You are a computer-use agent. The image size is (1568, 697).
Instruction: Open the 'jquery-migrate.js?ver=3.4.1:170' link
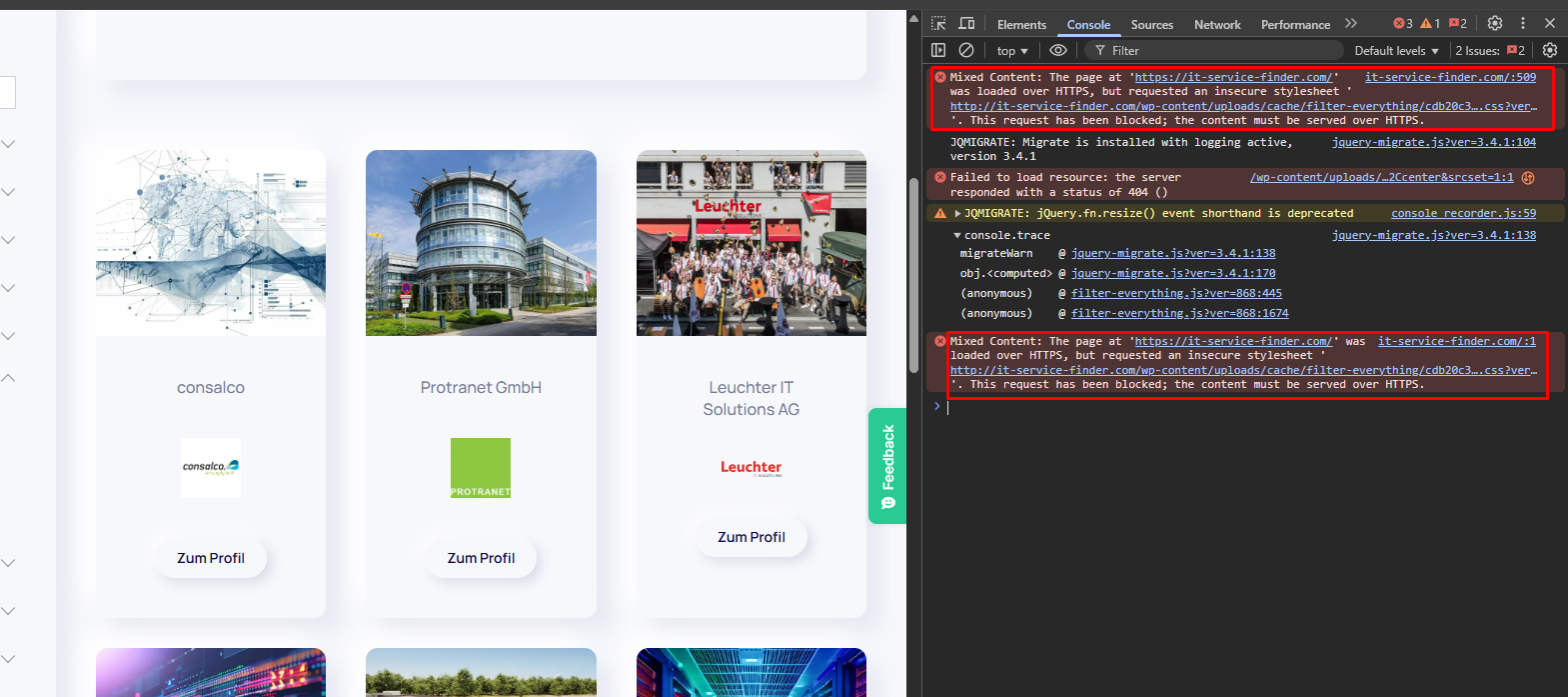point(1173,273)
